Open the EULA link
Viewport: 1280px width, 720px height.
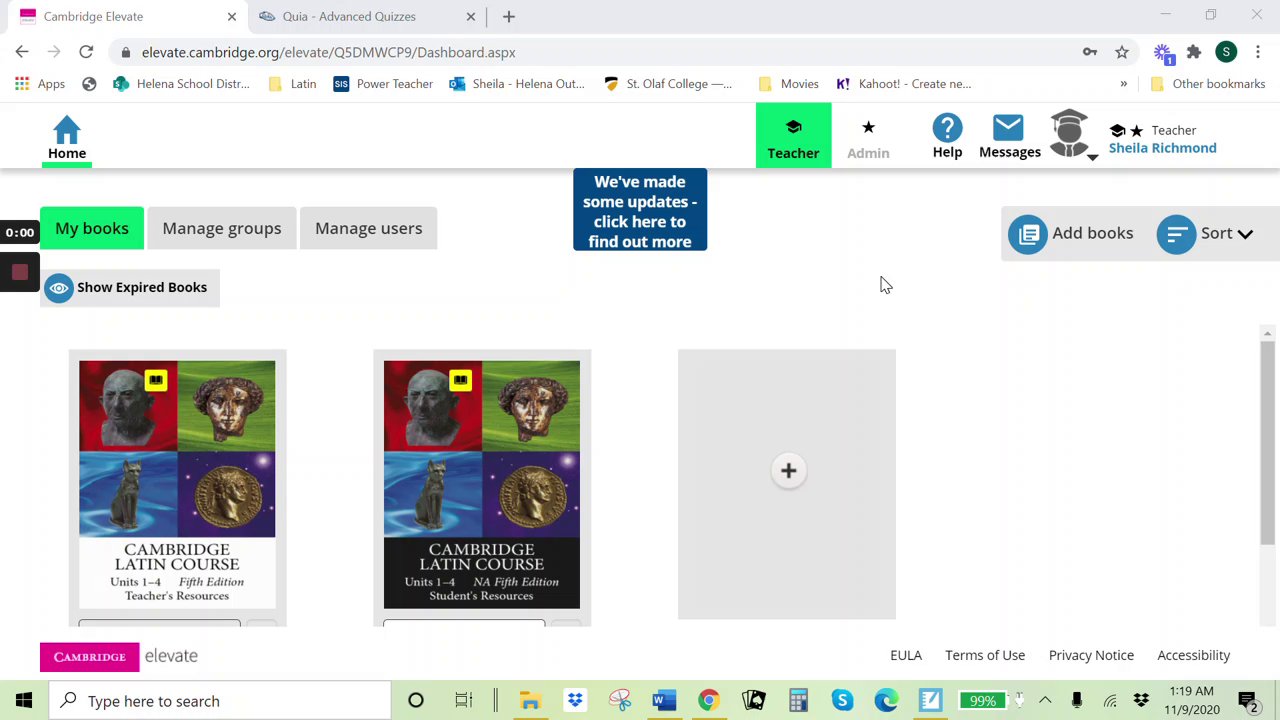tap(906, 655)
